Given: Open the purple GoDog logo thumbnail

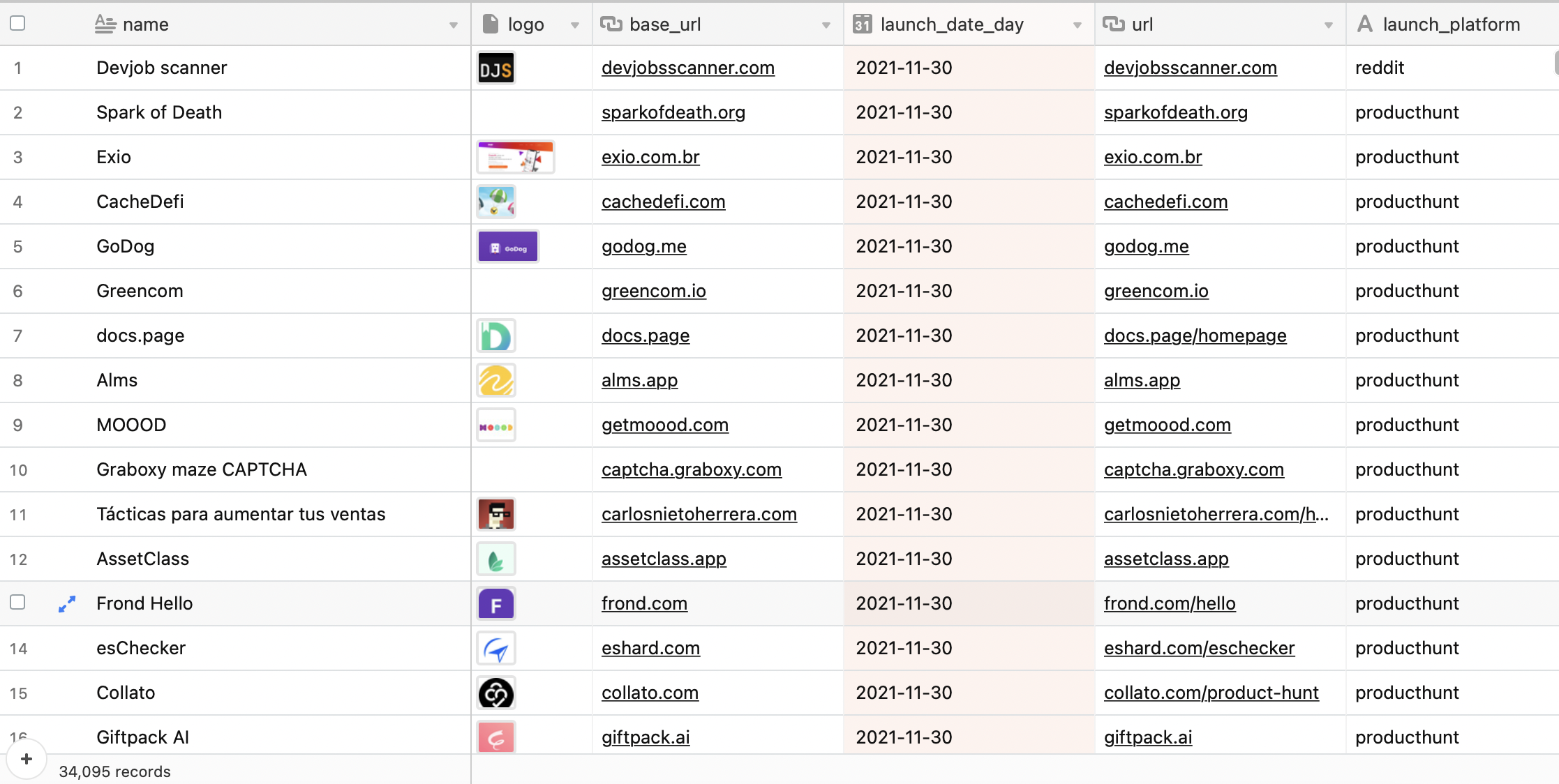Looking at the screenshot, I should pos(508,247).
